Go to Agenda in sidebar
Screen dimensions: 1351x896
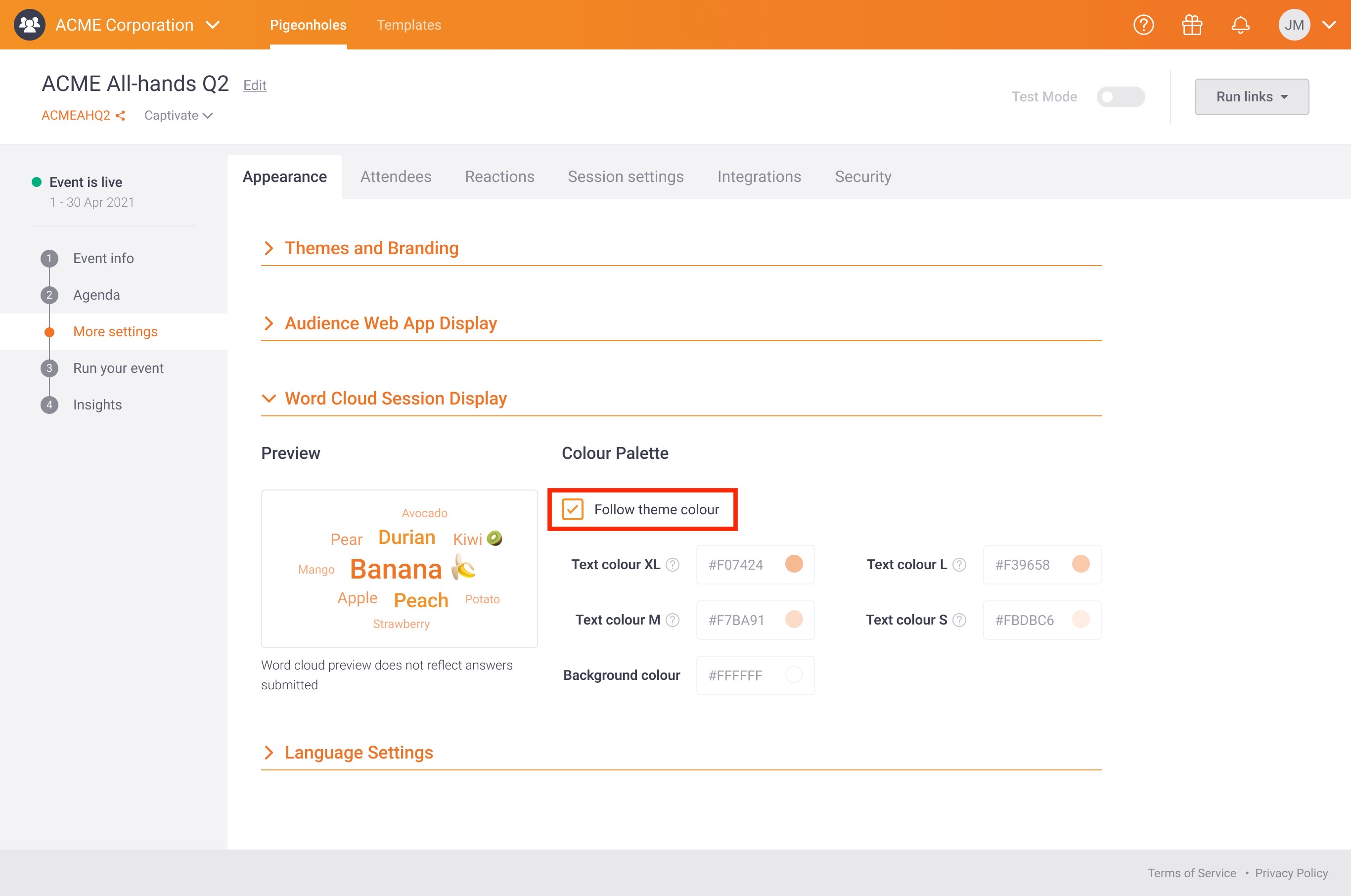96,295
